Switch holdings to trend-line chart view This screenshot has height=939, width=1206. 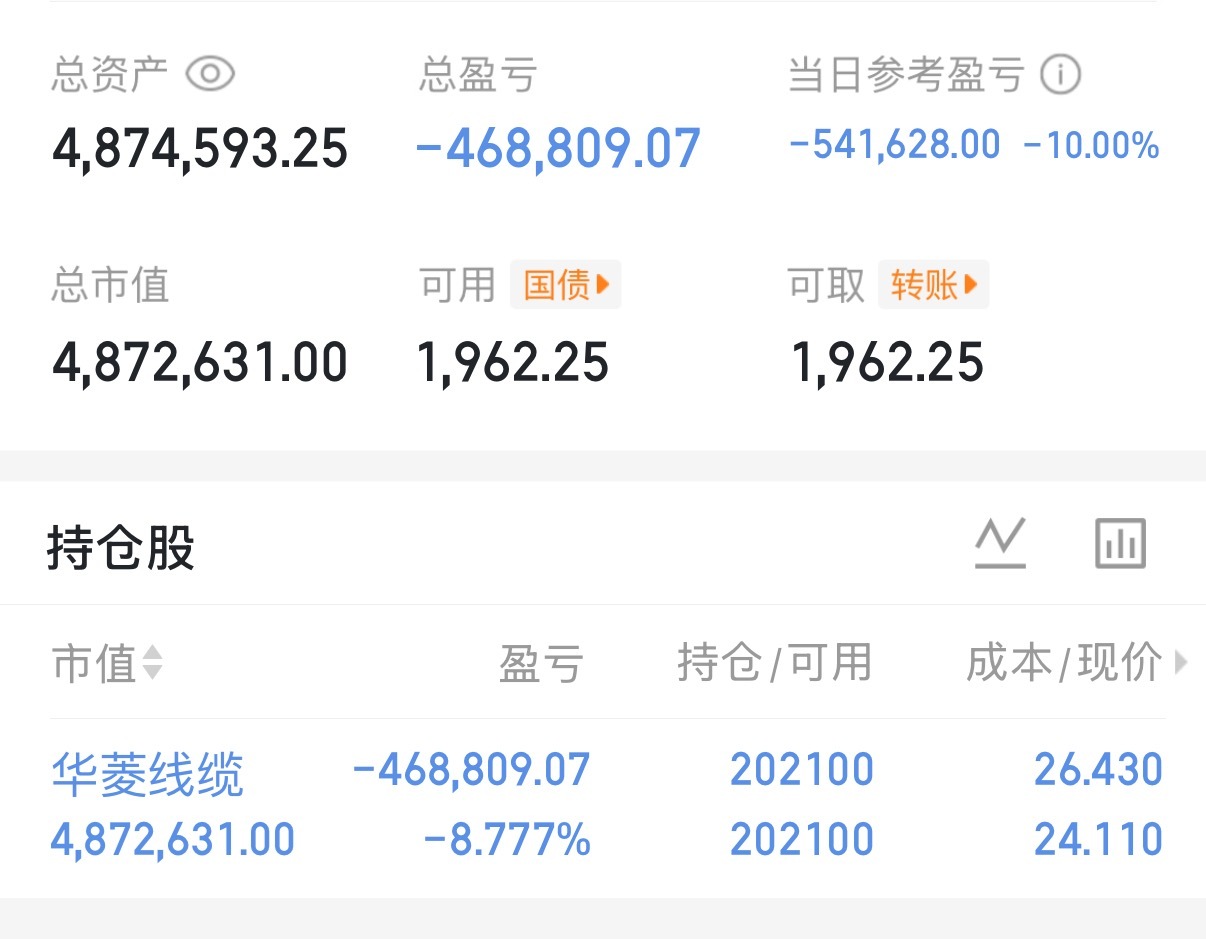pos(1002,542)
